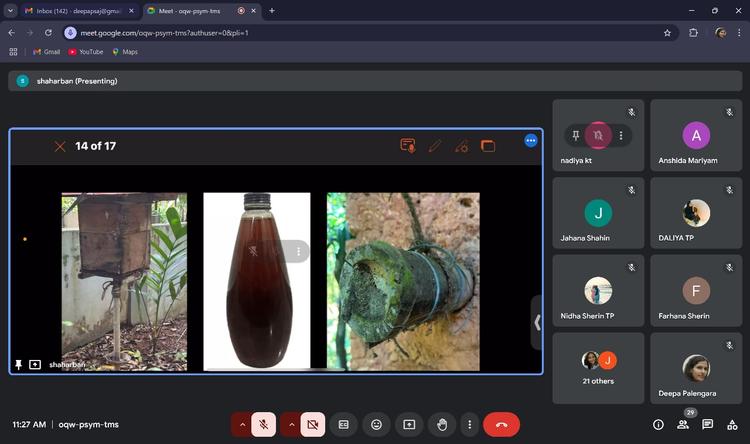
Task: Leave the call
Action: tap(501, 424)
